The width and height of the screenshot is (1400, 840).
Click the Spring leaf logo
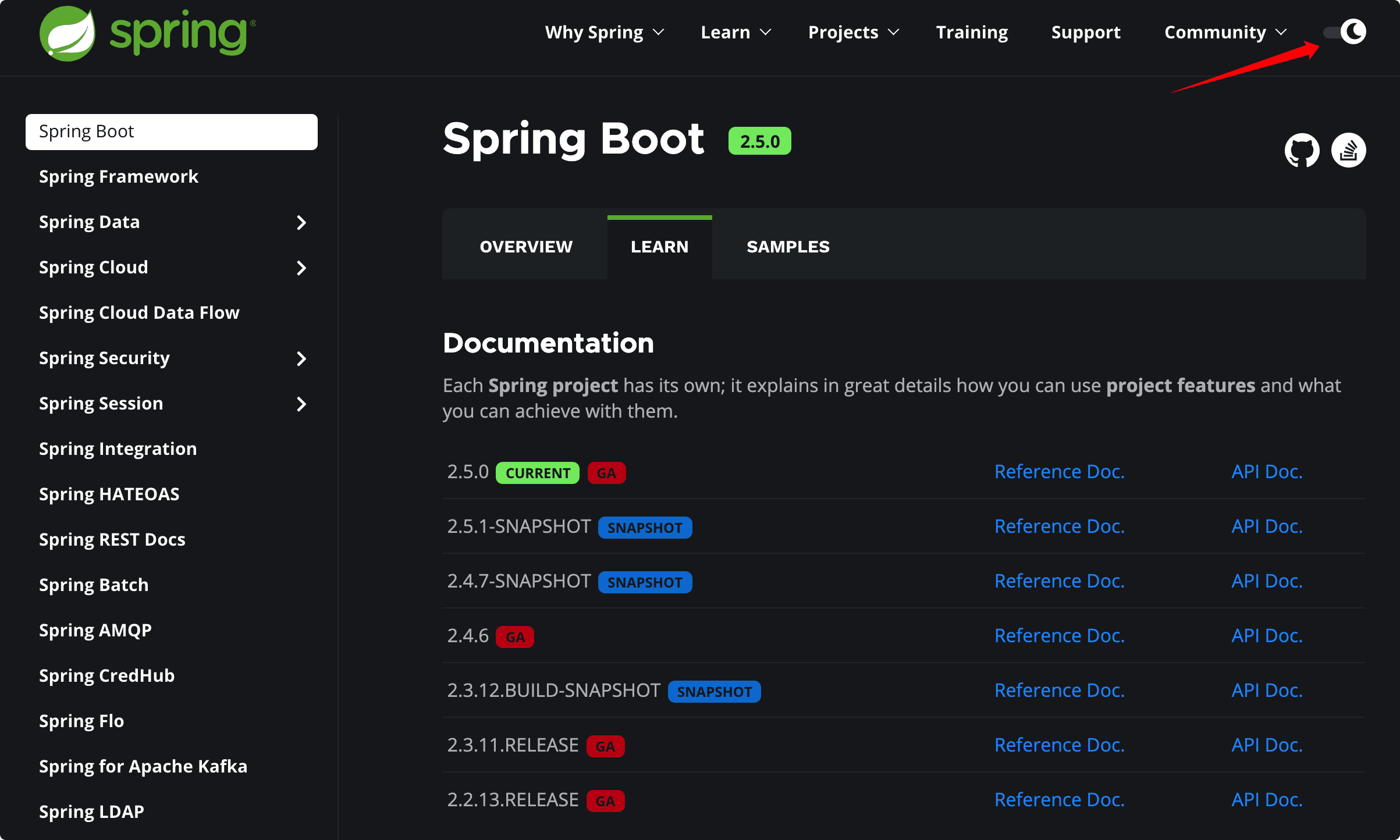point(67,33)
